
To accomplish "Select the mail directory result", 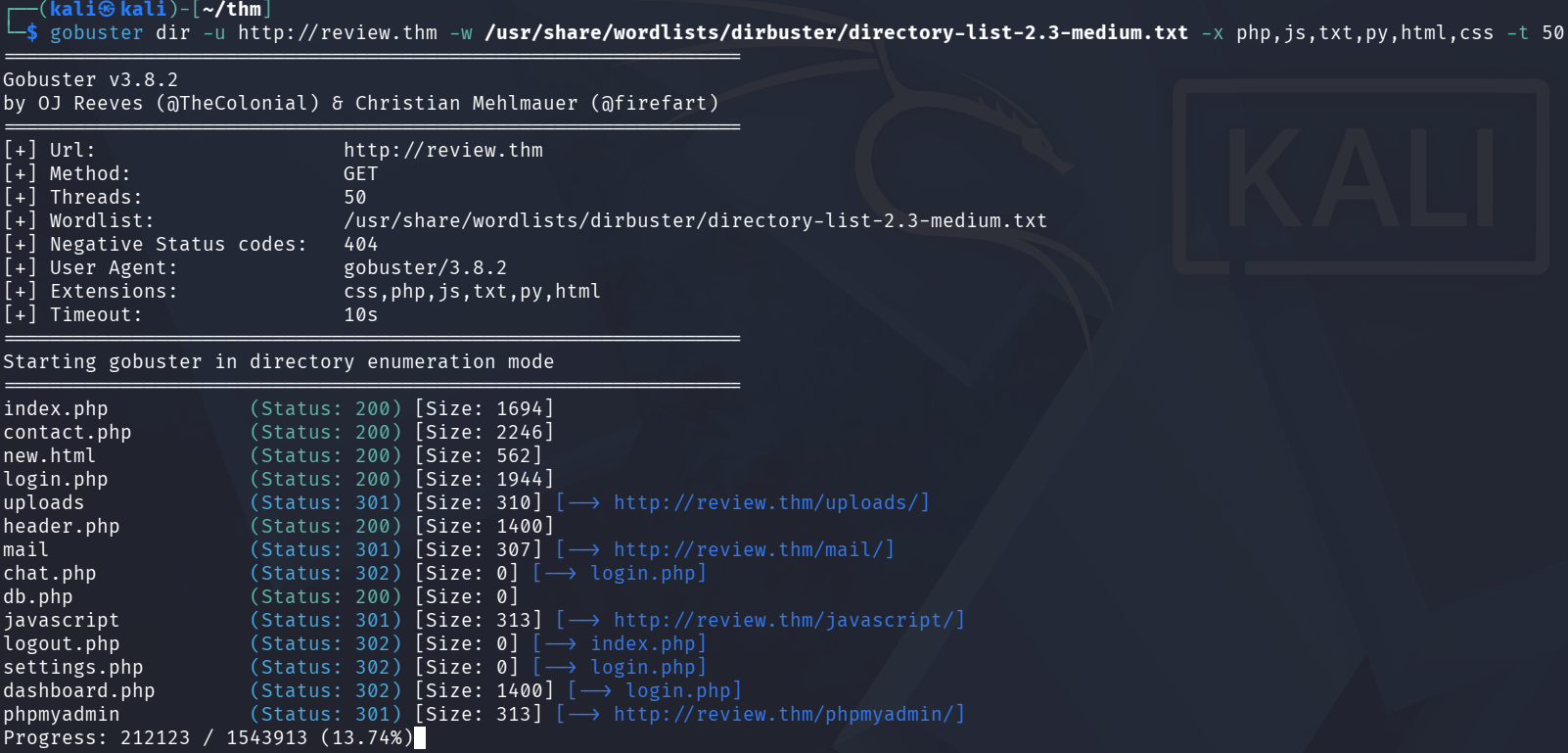I will 26,549.
